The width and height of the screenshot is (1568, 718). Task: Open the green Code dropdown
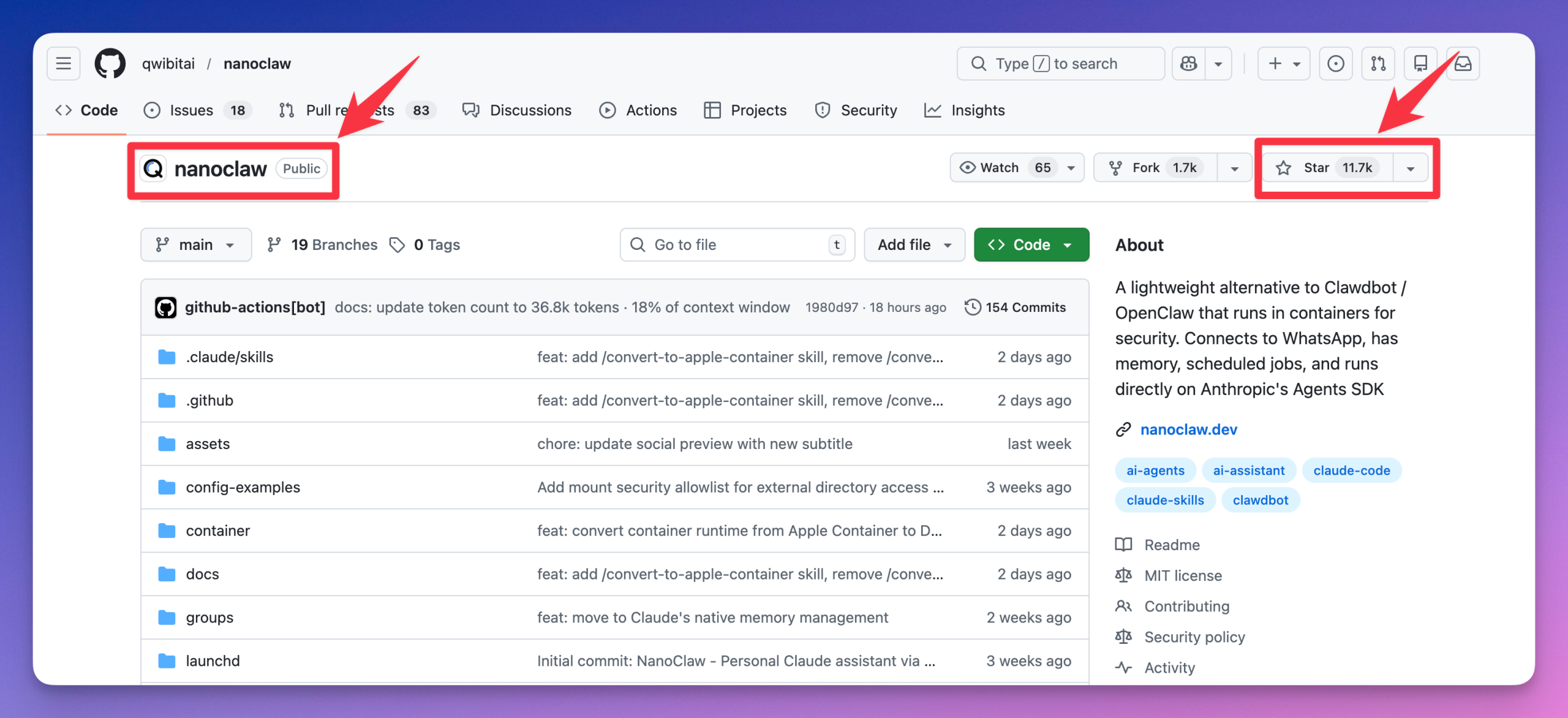(x=1031, y=245)
